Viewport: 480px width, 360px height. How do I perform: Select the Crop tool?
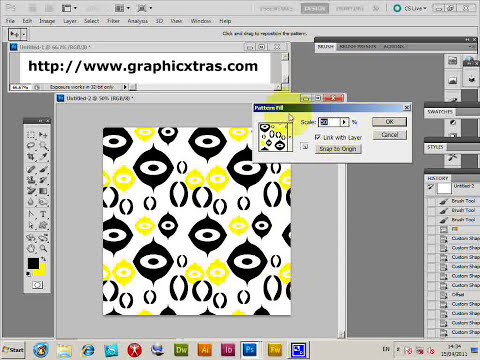31,157
